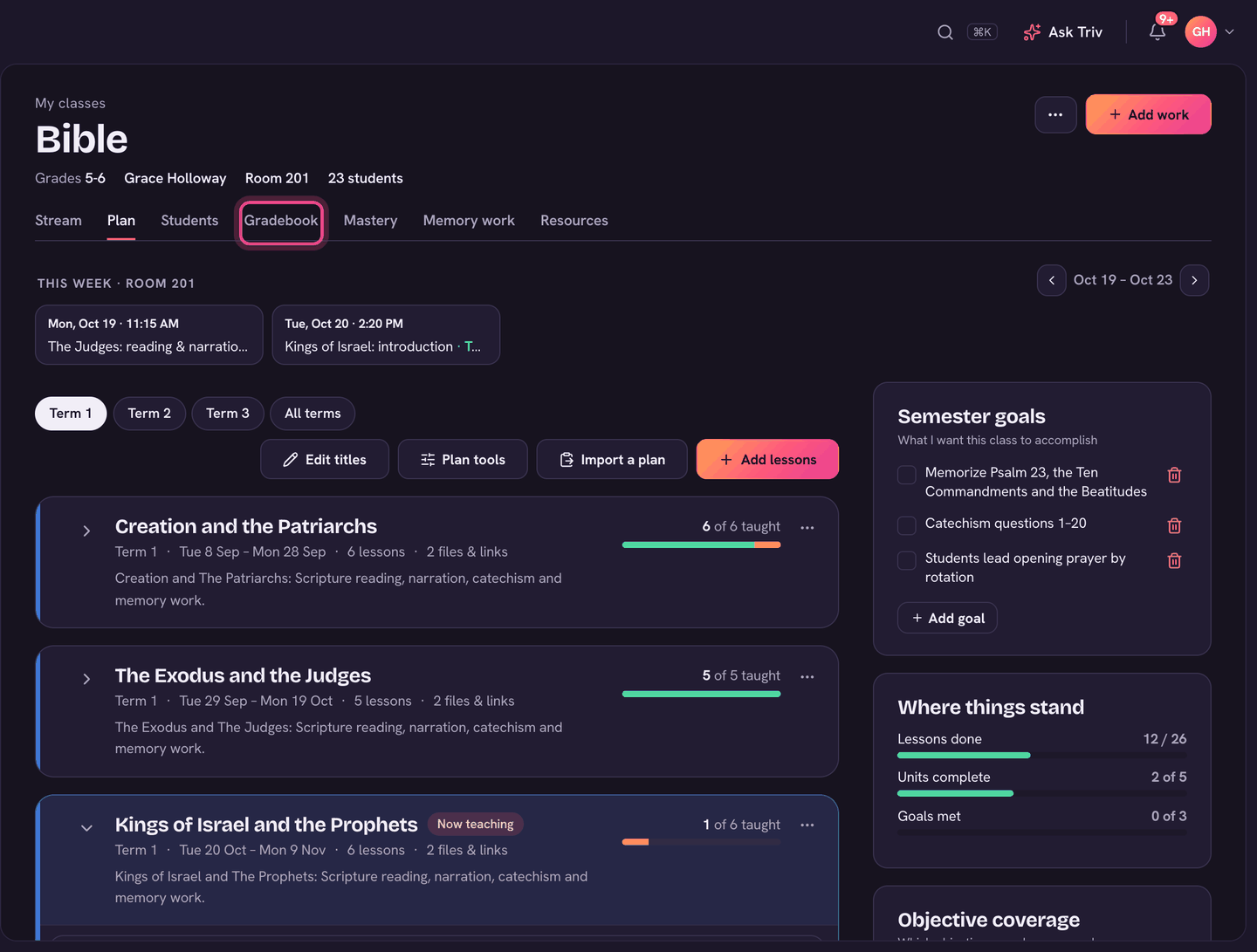Open the Gradebook tab

[x=281, y=221]
